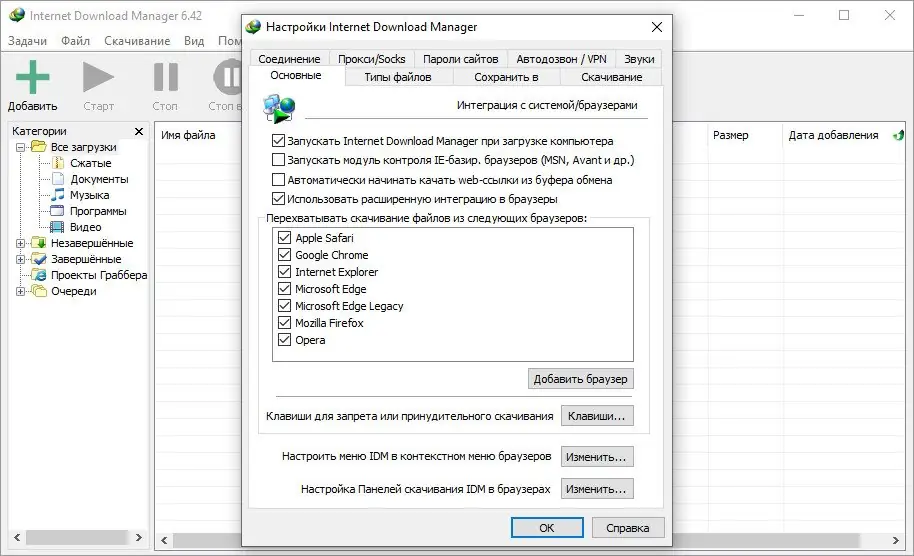Click the Стоп pause icon in toolbar
The height and width of the screenshot is (556, 914).
coord(166,77)
